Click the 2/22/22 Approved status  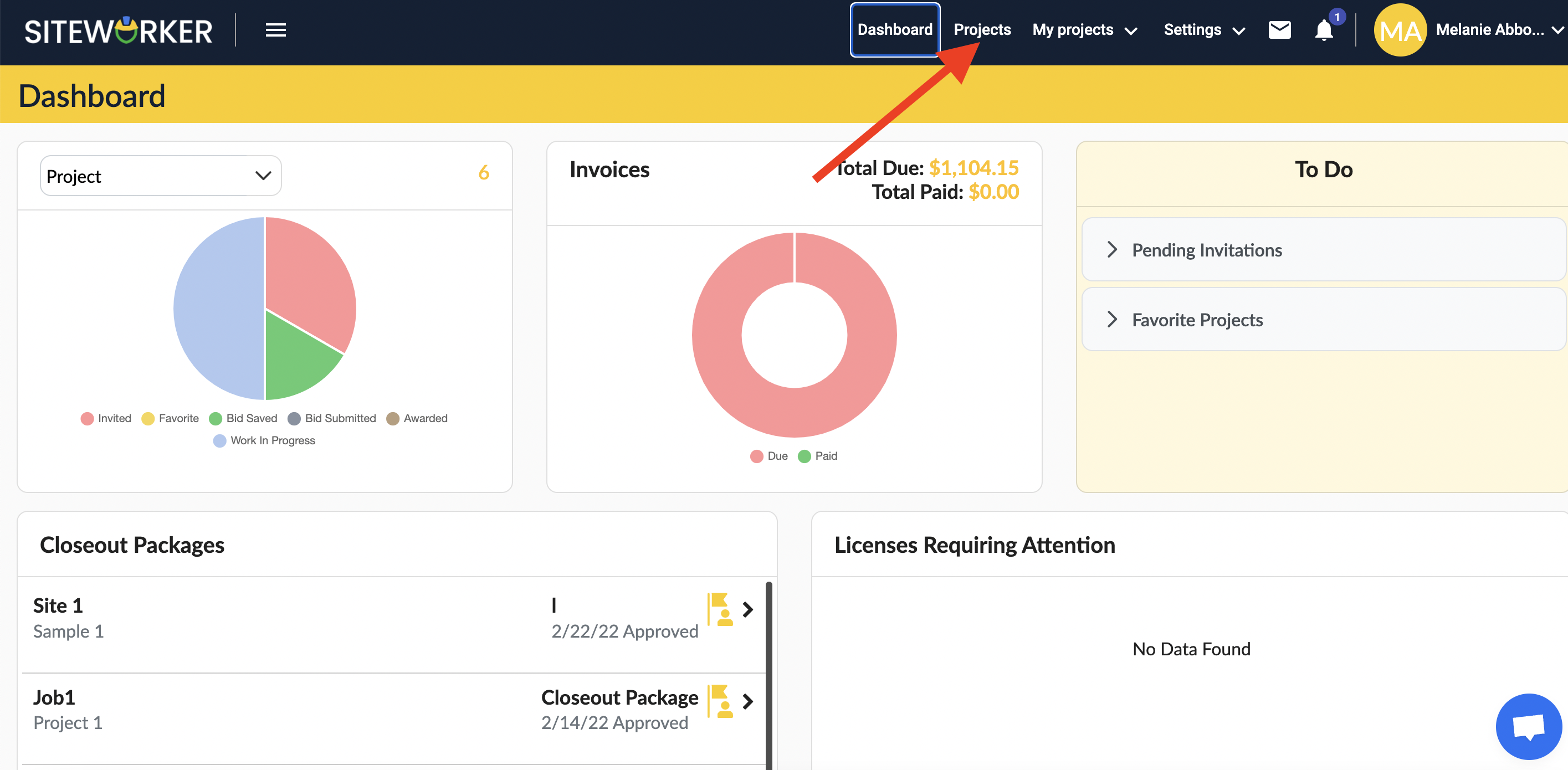pos(624,631)
